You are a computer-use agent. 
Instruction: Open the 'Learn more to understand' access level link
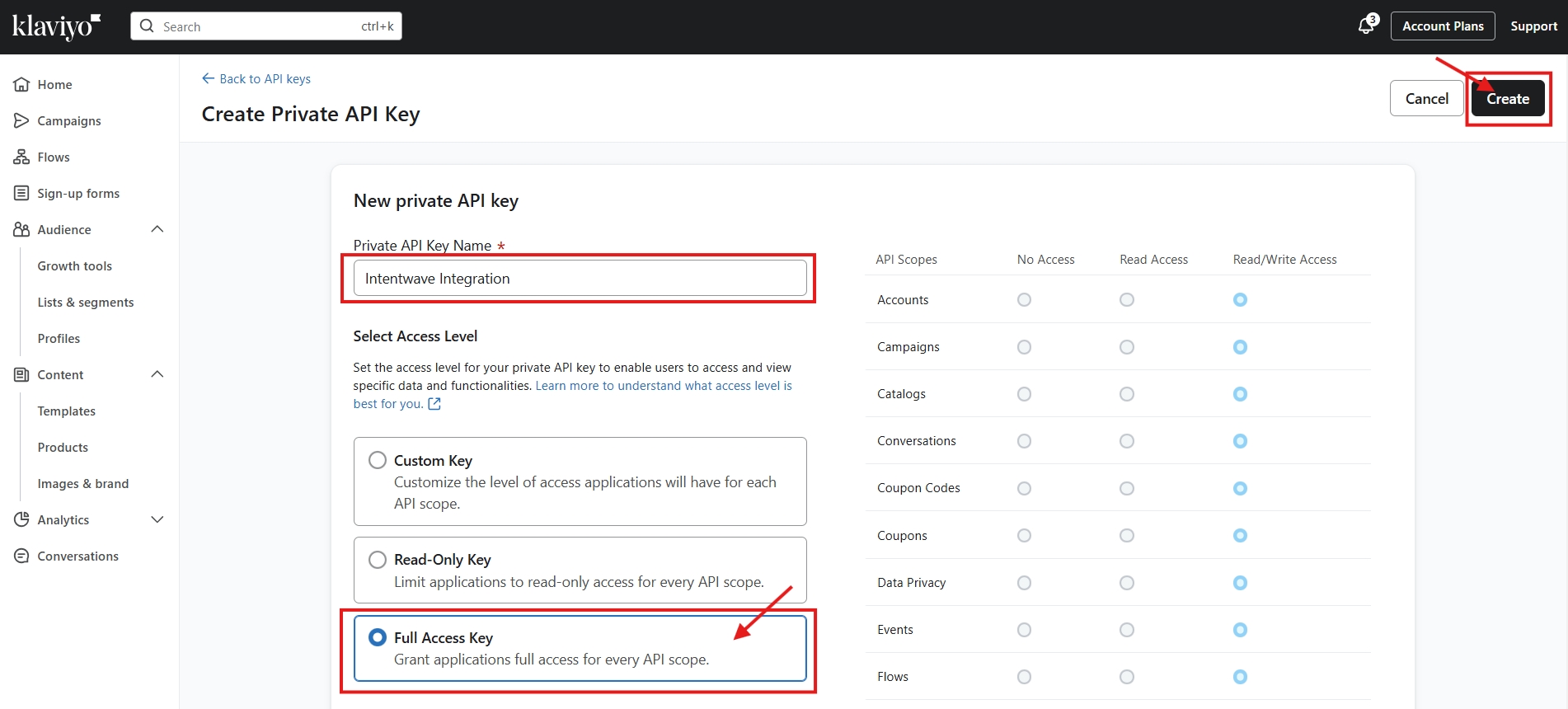(664, 386)
